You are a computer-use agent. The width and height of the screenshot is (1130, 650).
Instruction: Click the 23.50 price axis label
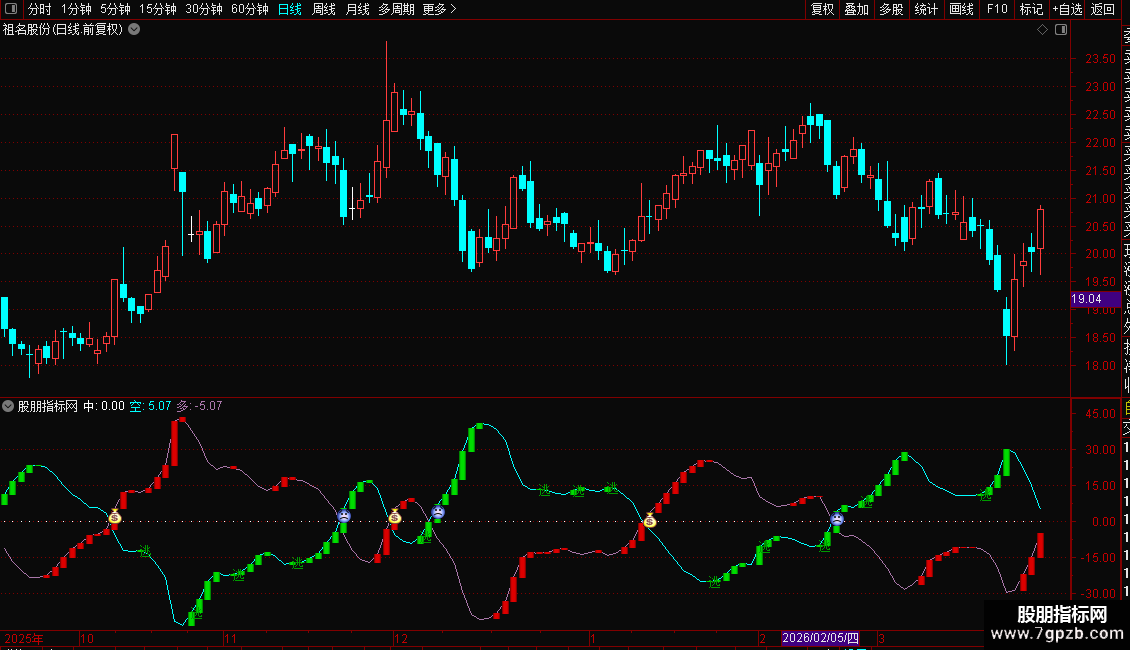point(1100,59)
